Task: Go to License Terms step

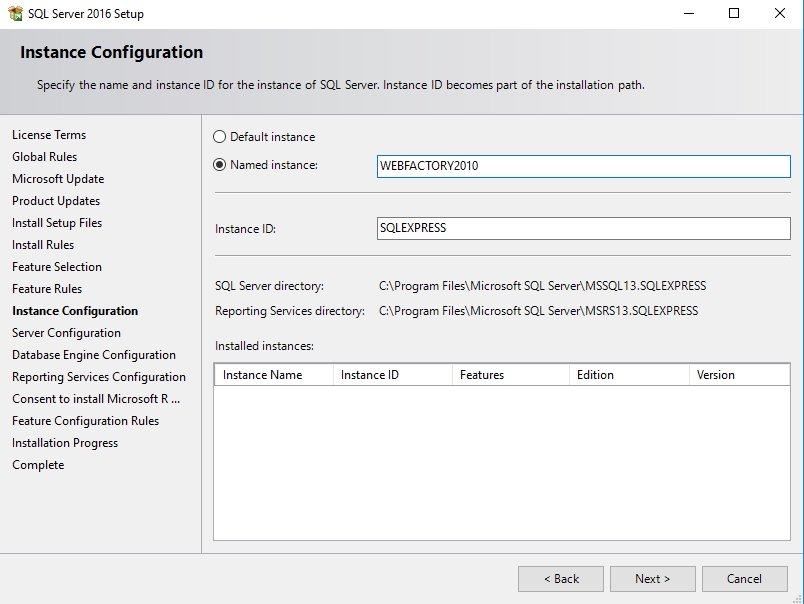Action: (x=49, y=135)
